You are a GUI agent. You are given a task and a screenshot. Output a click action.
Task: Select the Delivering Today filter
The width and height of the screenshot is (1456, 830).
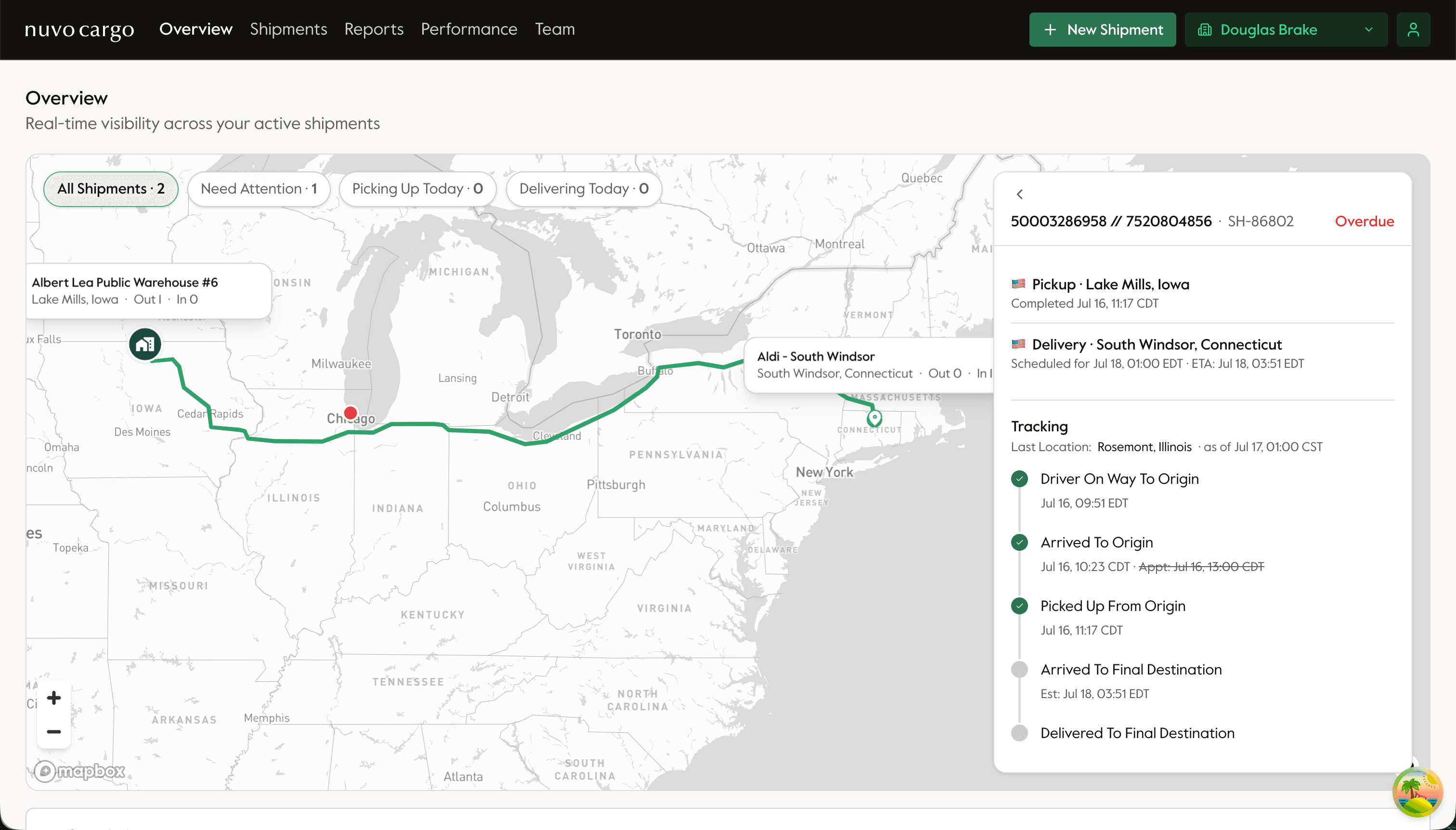584,189
